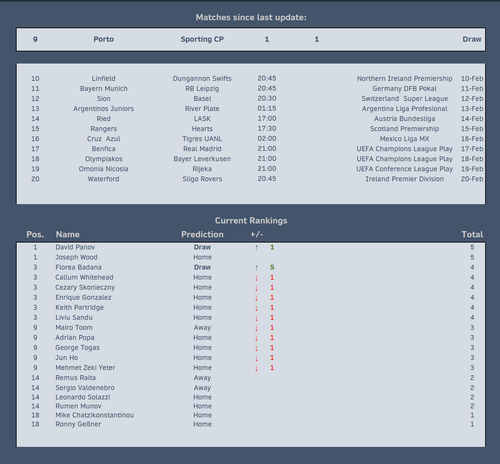Click Sligo Rovers away team
The width and height of the screenshot is (500, 464).
[x=202, y=179]
